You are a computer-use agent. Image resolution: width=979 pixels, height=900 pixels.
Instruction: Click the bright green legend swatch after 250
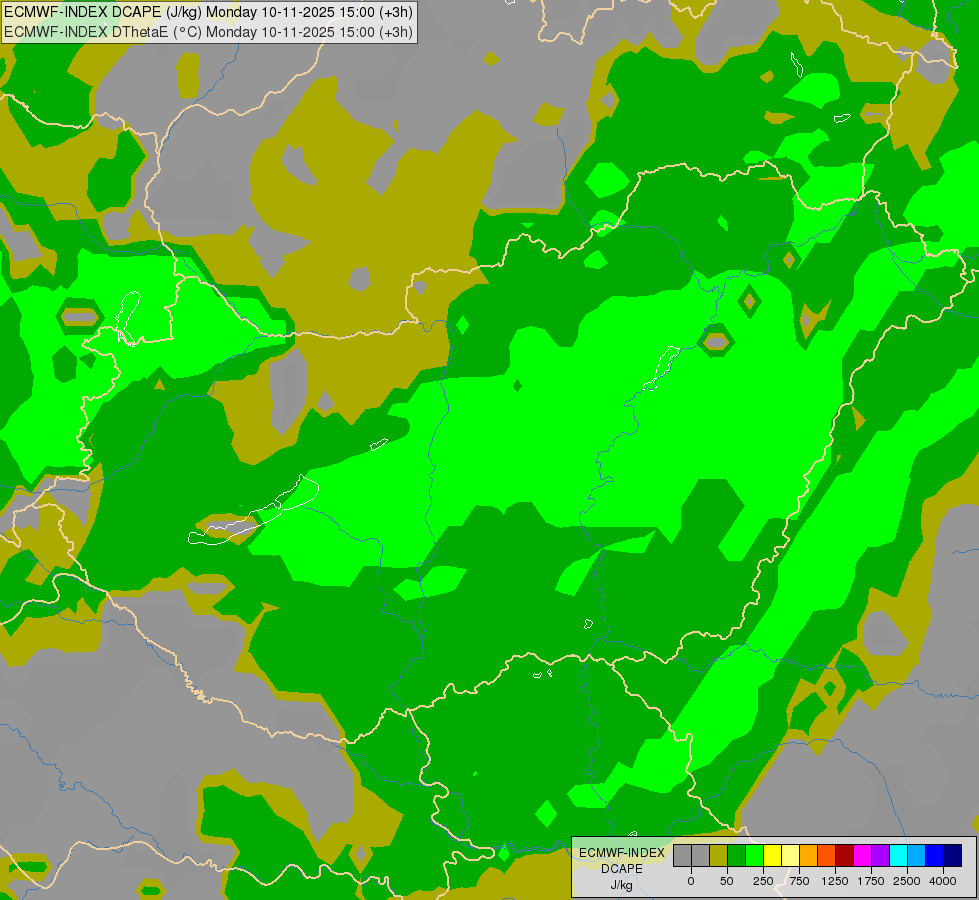click(x=755, y=855)
